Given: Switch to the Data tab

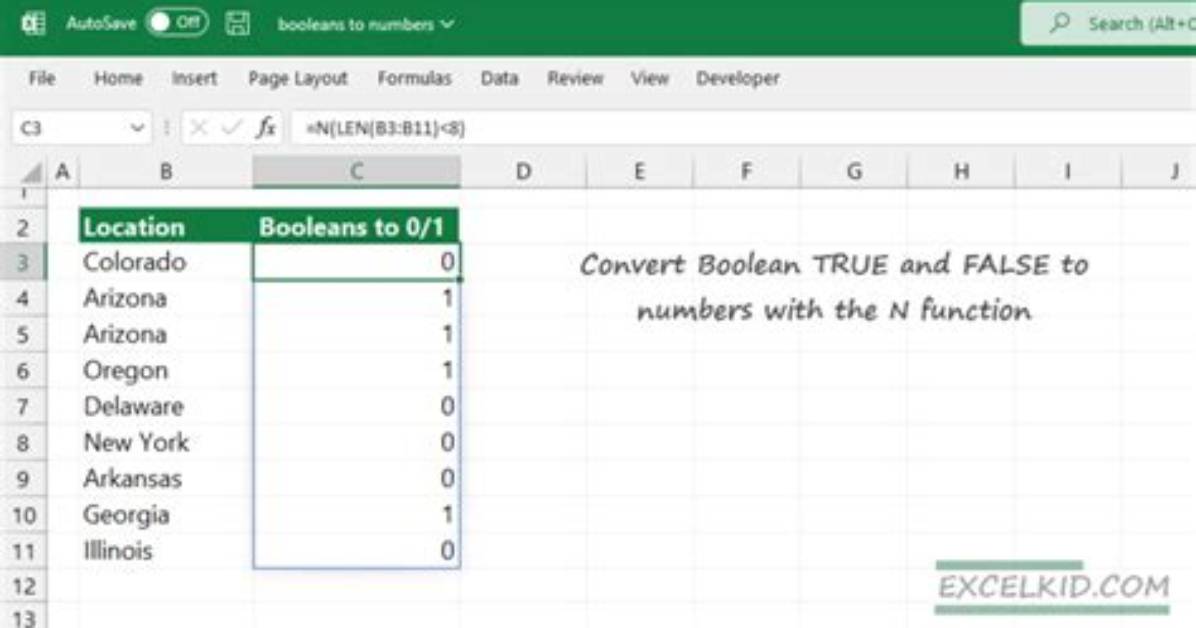Looking at the screenshot, I should (500, 78).
